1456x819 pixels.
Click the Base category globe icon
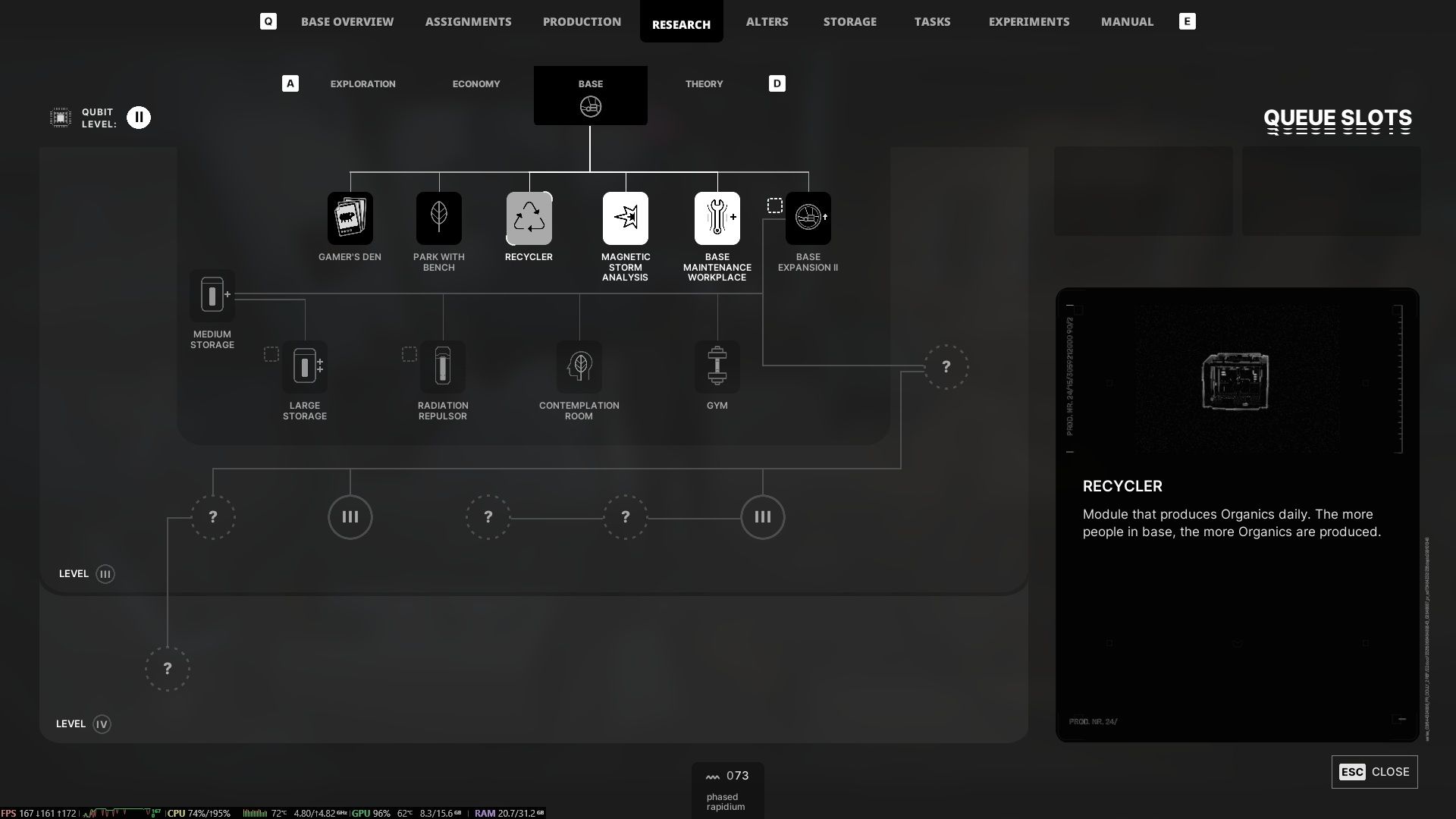590,107
